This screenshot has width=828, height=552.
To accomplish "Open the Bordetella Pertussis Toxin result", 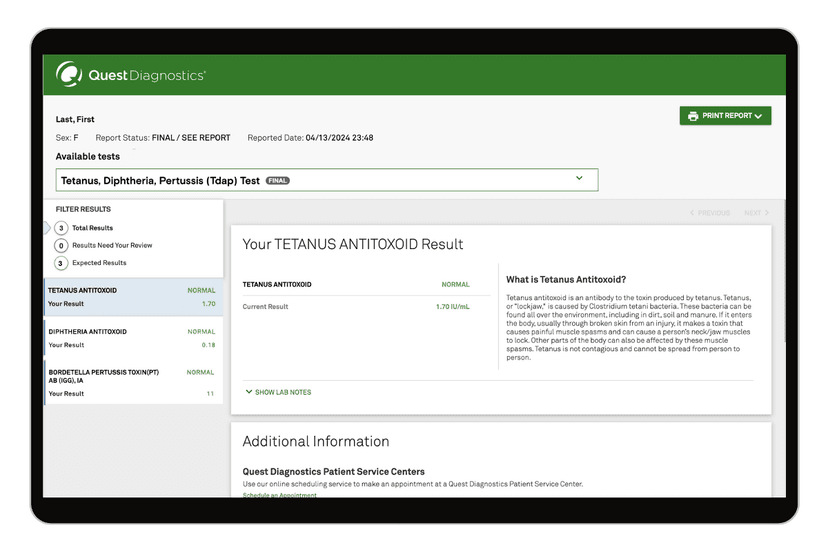I will (x=132, y=382).
